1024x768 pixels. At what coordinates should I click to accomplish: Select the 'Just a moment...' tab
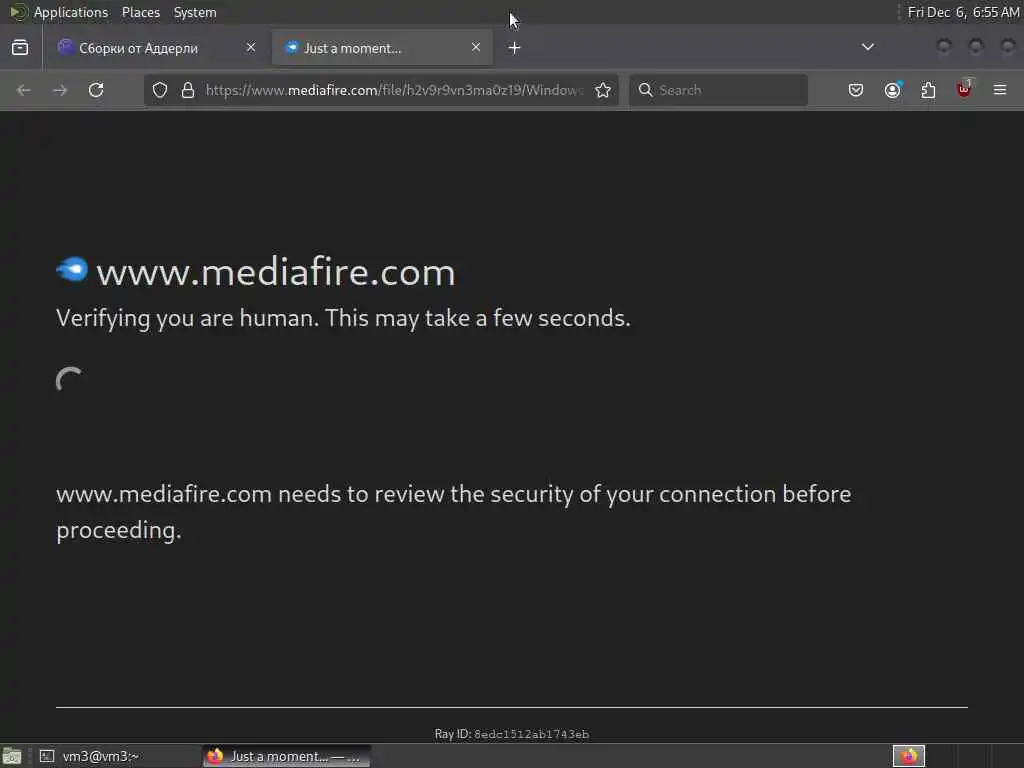click(x=382, y=48)
